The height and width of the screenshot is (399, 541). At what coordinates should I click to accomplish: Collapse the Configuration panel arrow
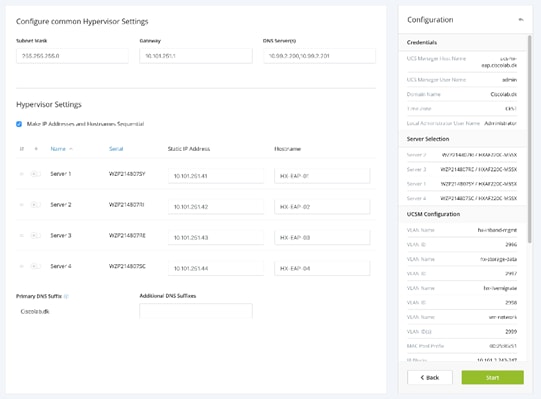pyautogui.click(x=521, y=20)
